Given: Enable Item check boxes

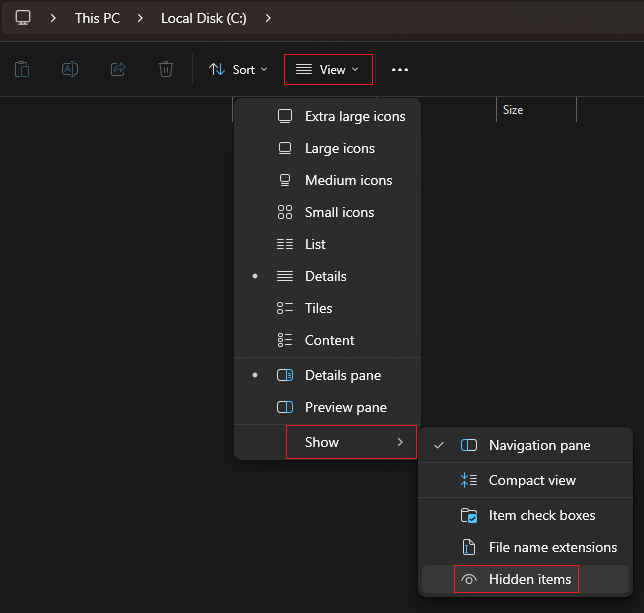Looking at the screenshot, I should tap(541, 515).
